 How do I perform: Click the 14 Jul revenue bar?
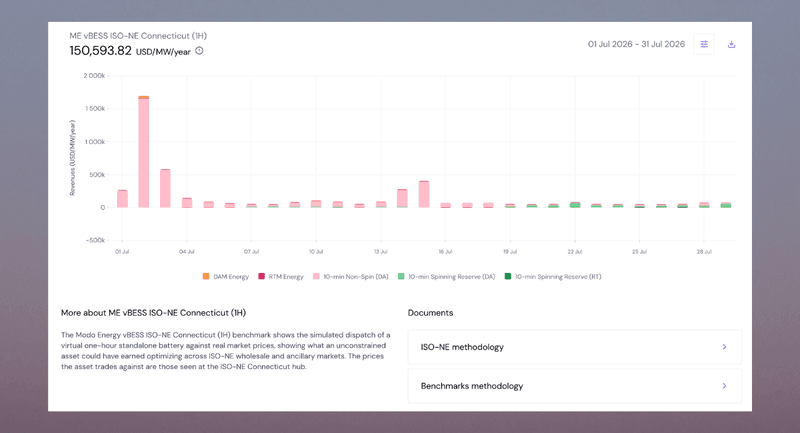coord(402,198)
